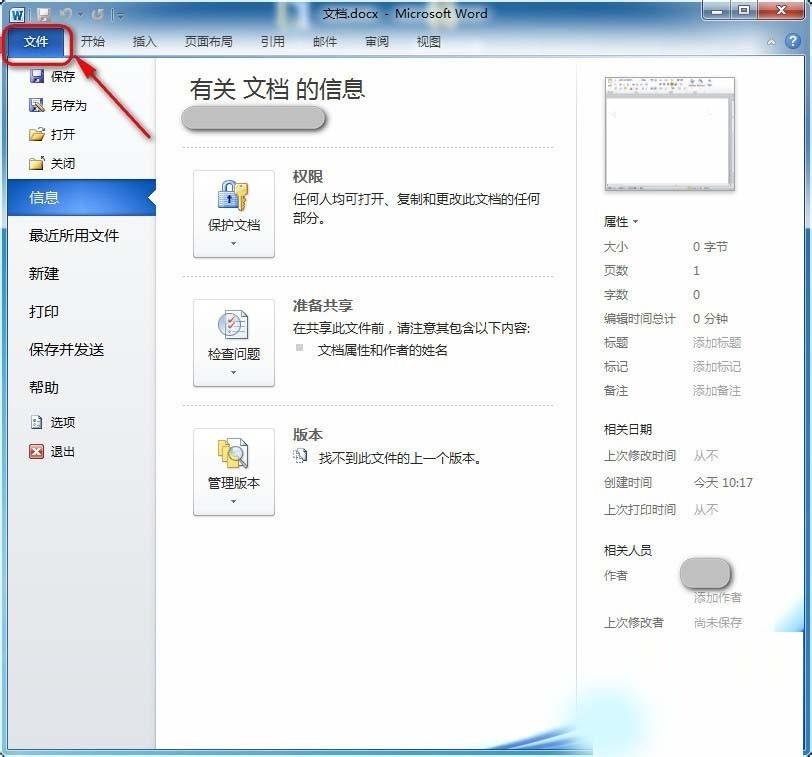Viewport: 812px width, 757px height.
Task: Click the Word program icon in the title bar
Action: tap(18, 13)
